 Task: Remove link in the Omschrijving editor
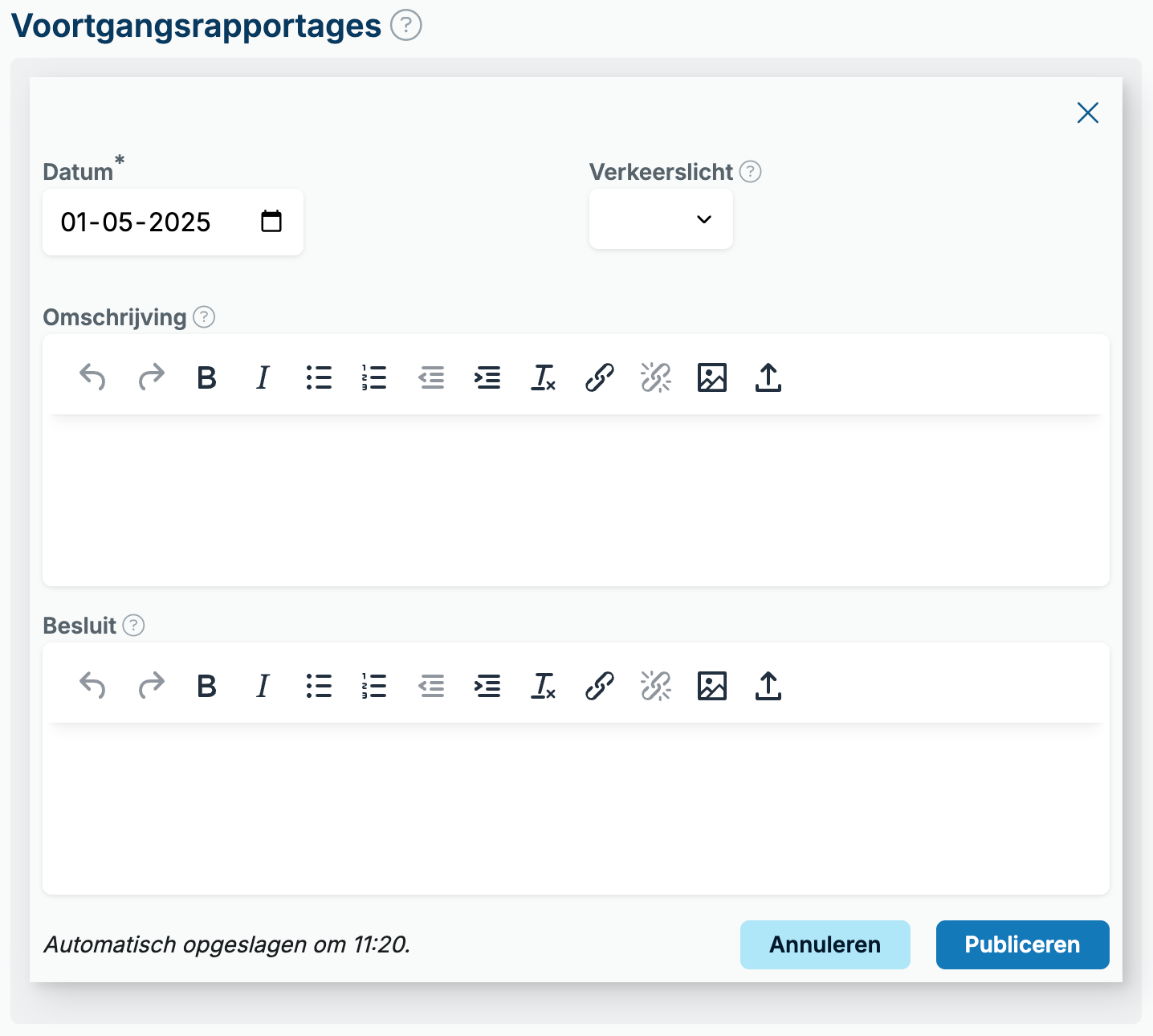click(x=656, y=377)
